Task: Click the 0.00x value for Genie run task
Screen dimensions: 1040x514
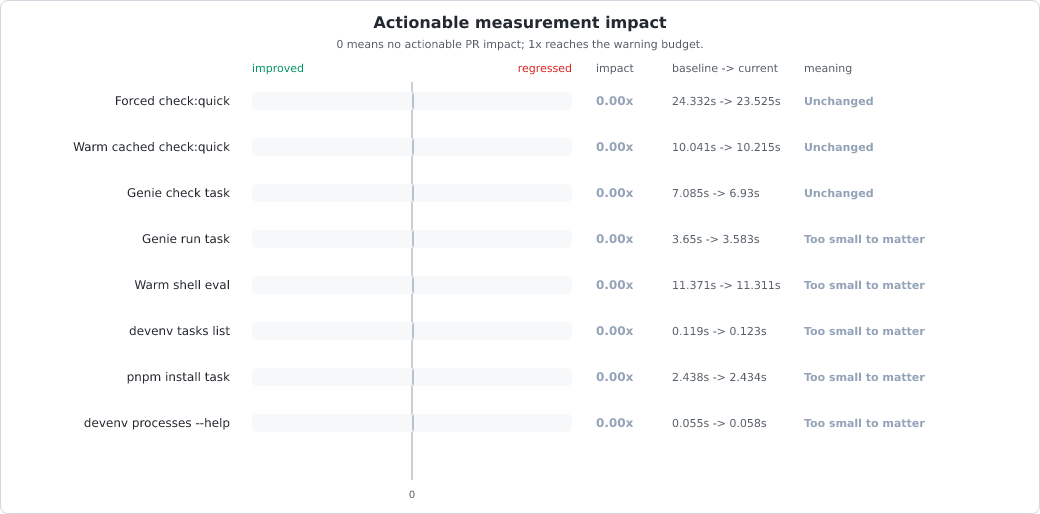Action: [x=615, y=239]
